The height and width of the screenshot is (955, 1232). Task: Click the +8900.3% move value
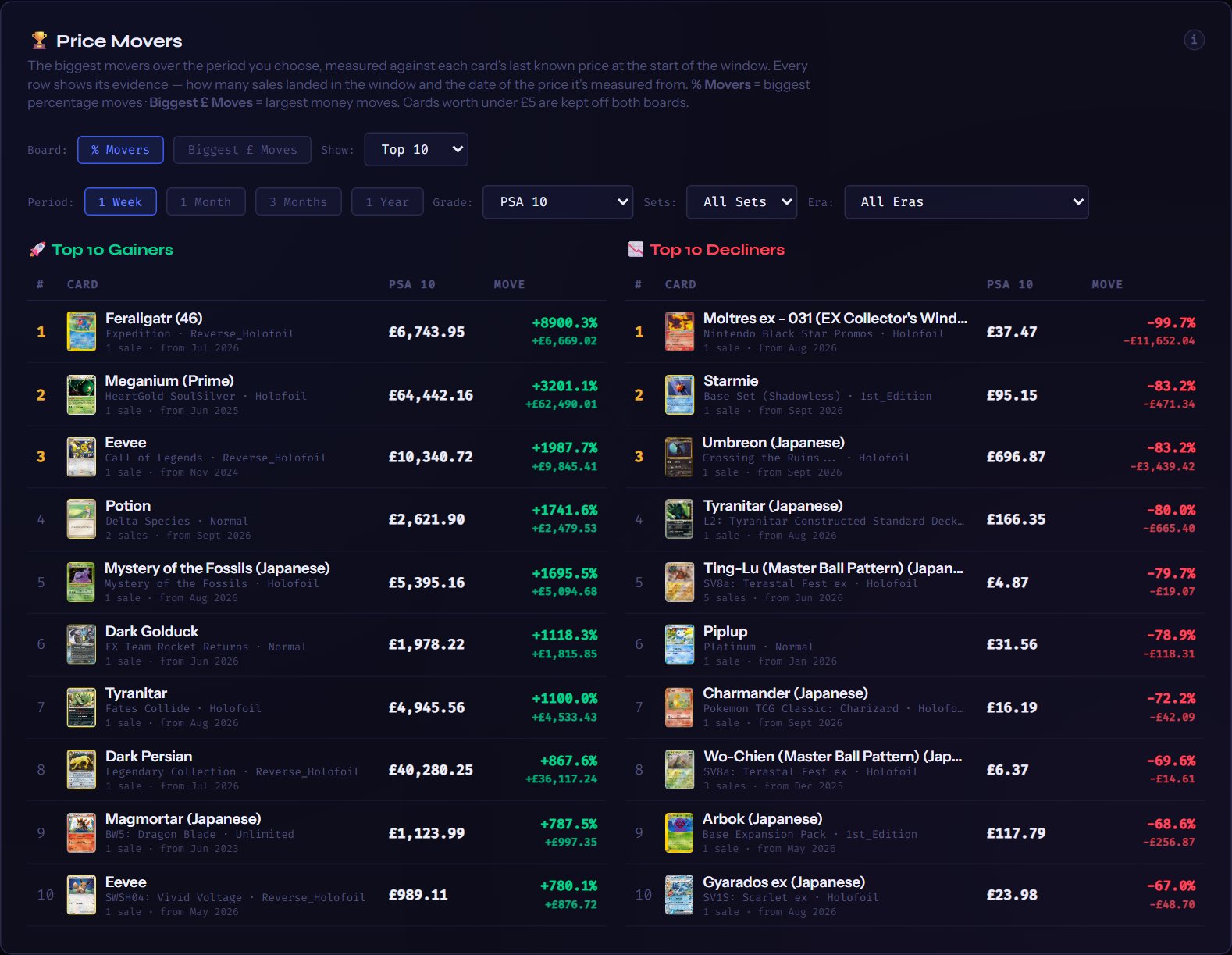(x=564, y=322)
